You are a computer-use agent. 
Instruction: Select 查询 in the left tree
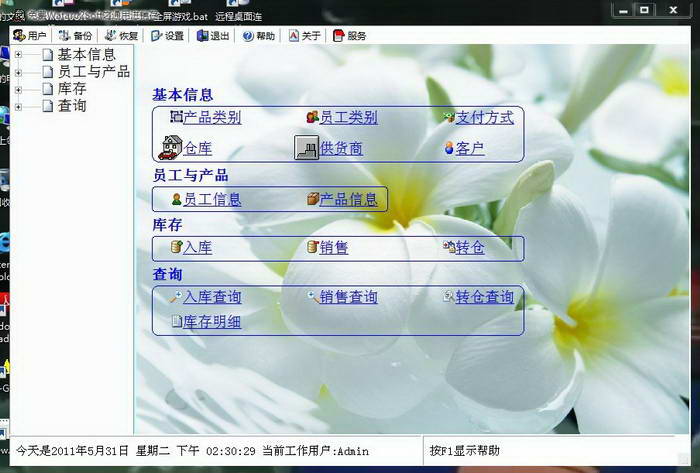coord(72,106)
